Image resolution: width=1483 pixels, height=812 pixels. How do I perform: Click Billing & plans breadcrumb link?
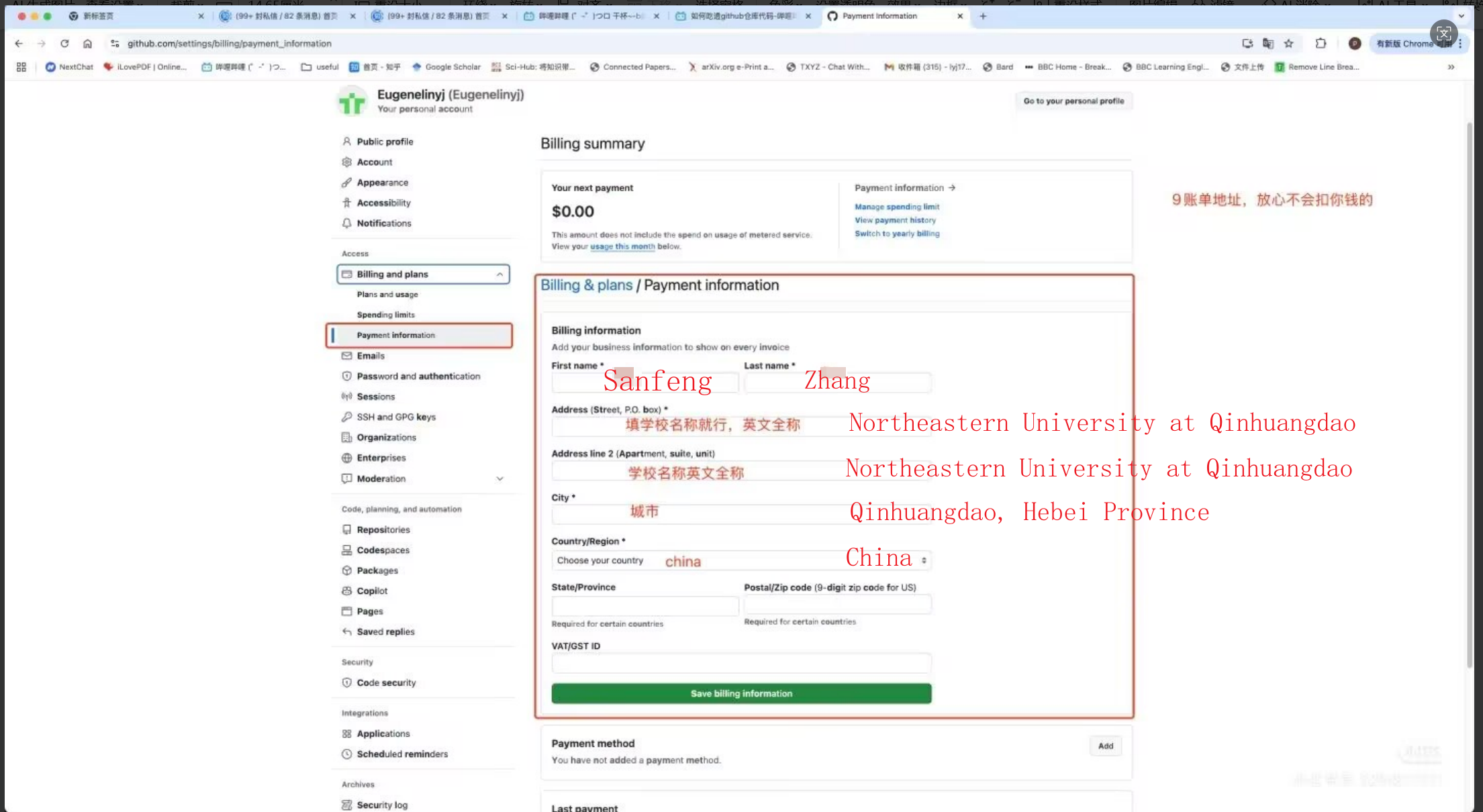[587, 285]
